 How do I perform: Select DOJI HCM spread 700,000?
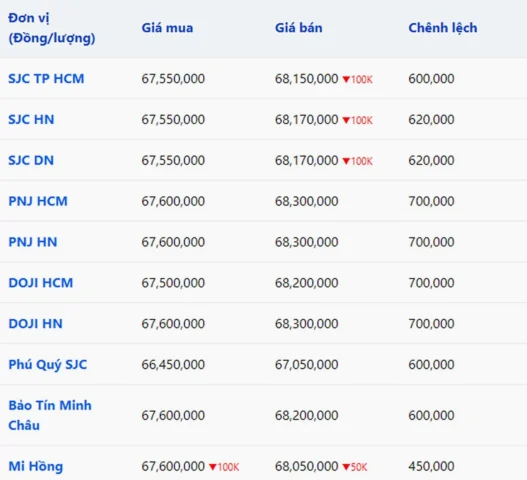click(x=432, y=283)
